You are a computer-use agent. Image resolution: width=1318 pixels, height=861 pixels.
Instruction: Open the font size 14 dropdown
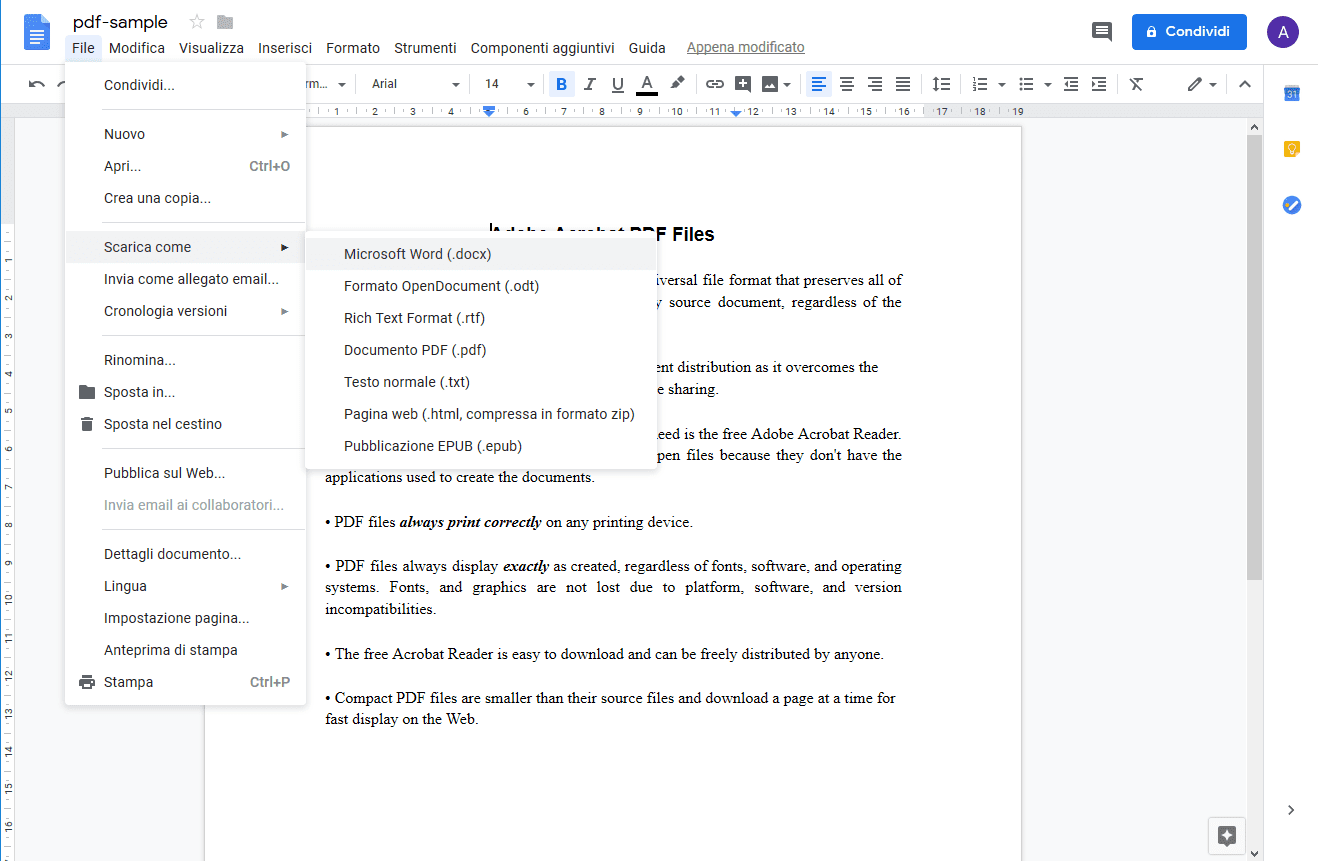click(x=509, y=84)
